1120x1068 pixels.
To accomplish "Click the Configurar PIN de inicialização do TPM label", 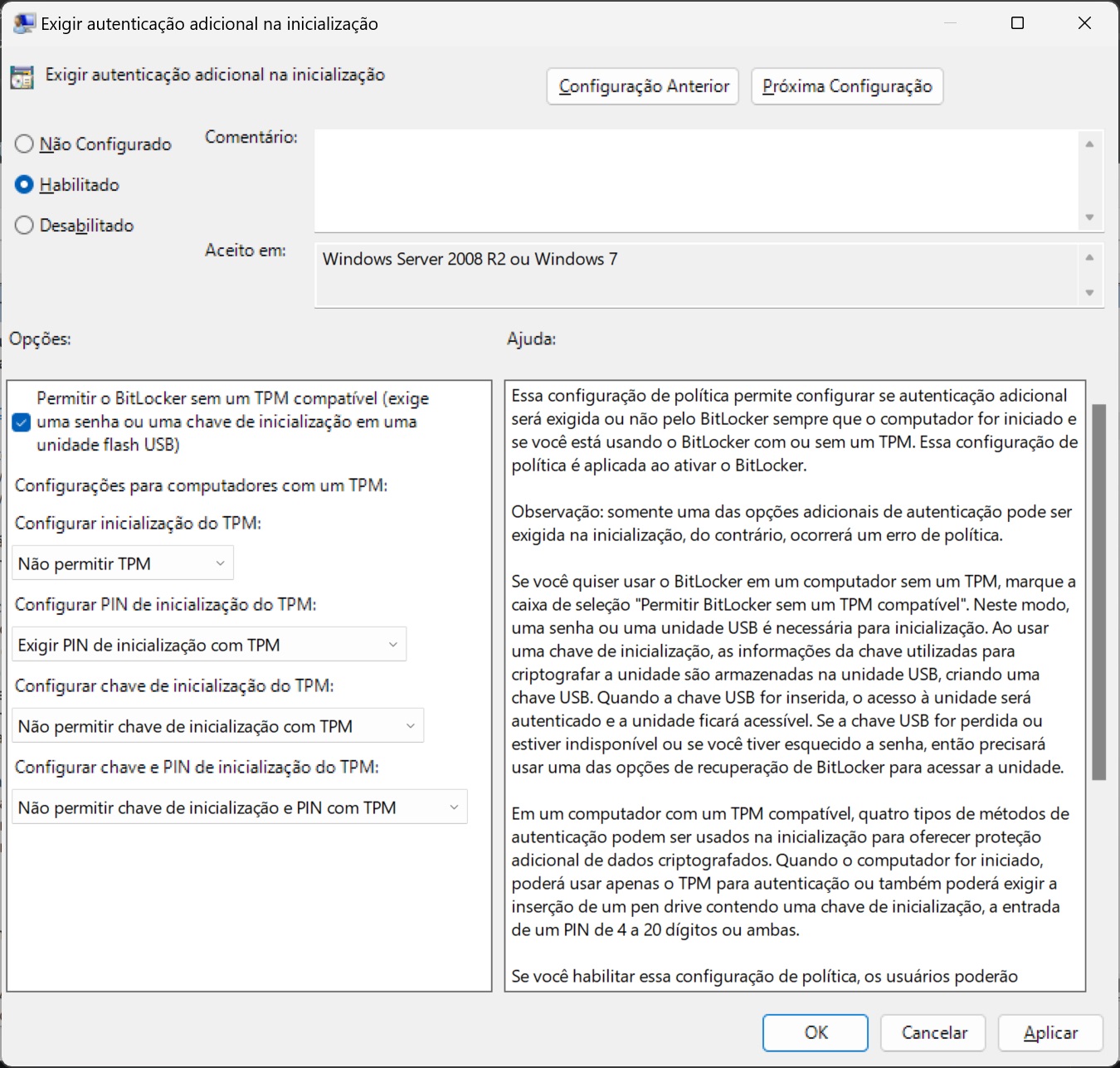I will pos(165,604).
